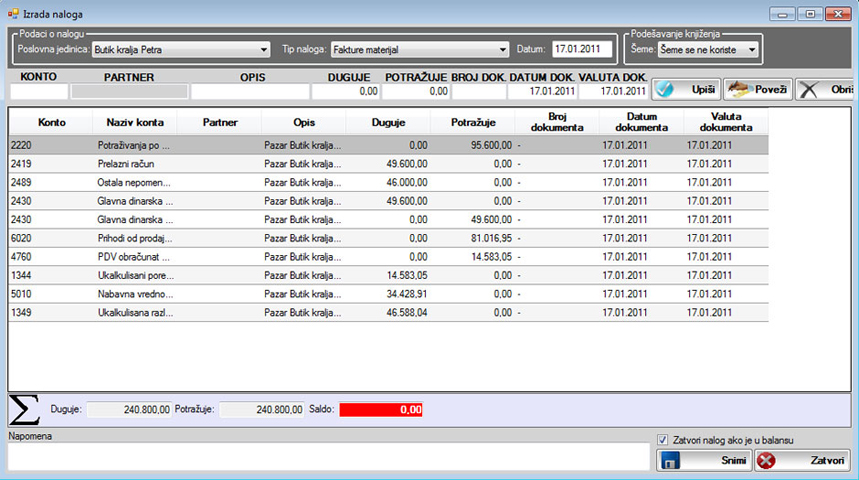Select the 'Ukalkulisani pore...' cell

(x=135, y=276)
